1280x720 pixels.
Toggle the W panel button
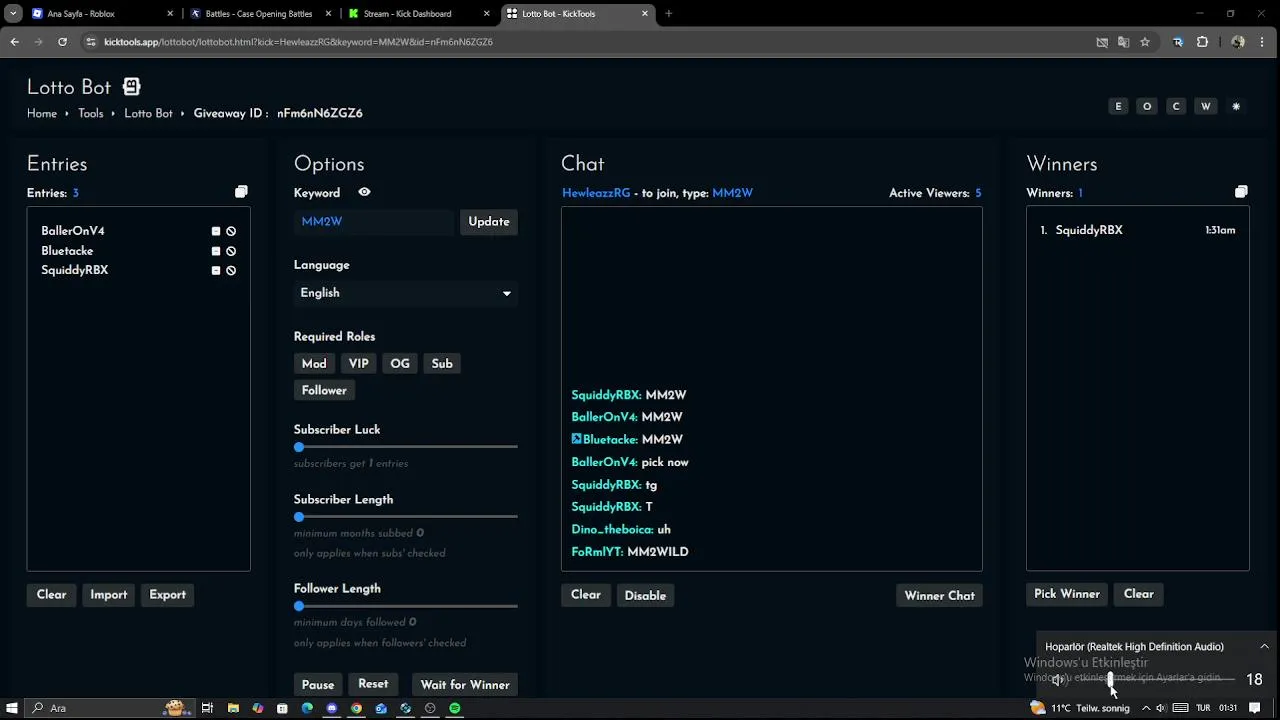point(1206,106)
